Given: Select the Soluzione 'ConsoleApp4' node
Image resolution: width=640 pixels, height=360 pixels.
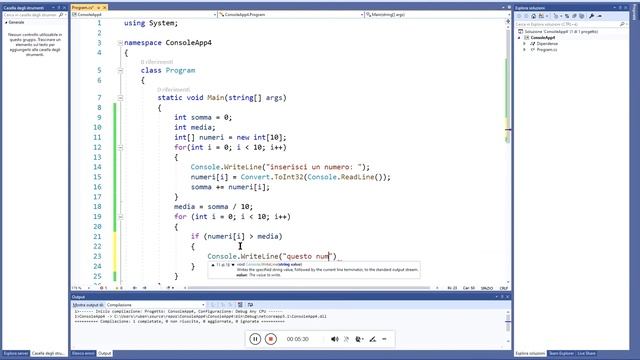Looking at the screenshot, I should click(561, 31).
